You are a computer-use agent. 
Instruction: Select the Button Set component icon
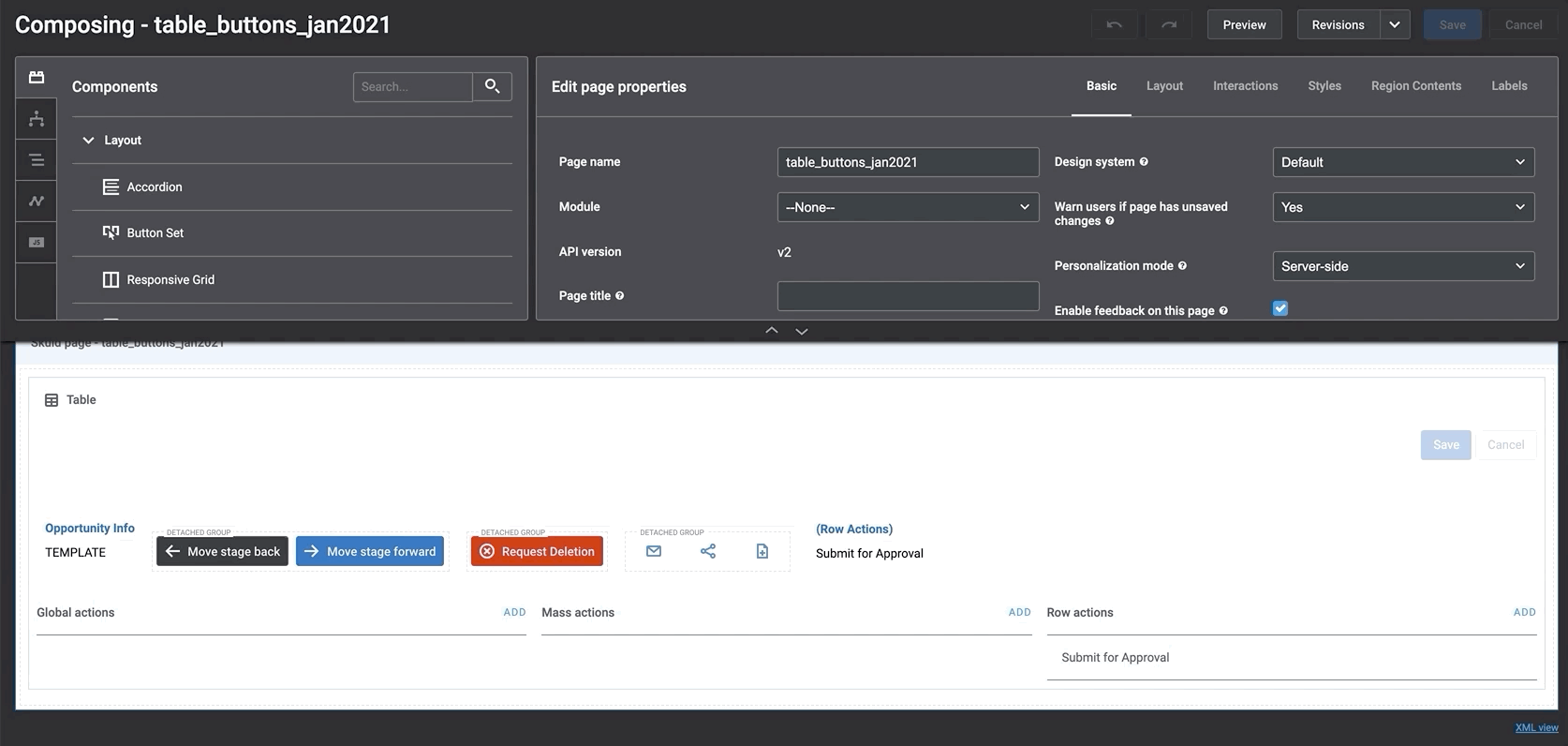[x=111, y=232]
